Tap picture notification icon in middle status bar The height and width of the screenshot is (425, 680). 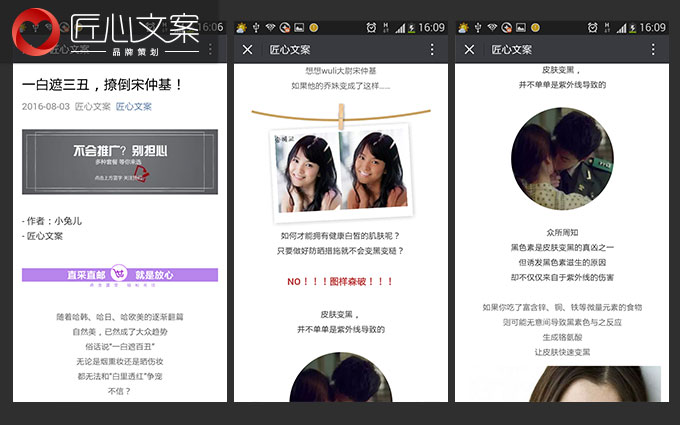point(299,28)
